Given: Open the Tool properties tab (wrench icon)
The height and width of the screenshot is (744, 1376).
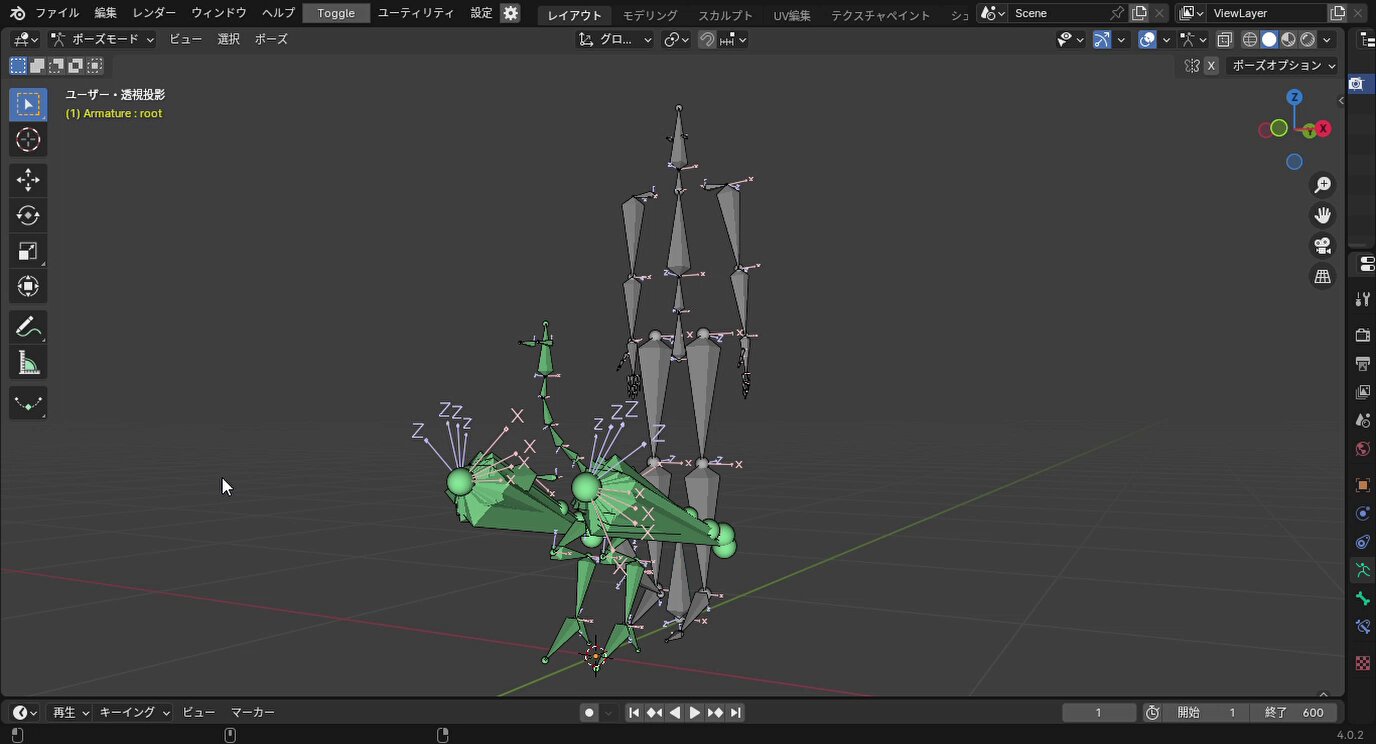Looking at the screenshot, I should click(1362, 300).
